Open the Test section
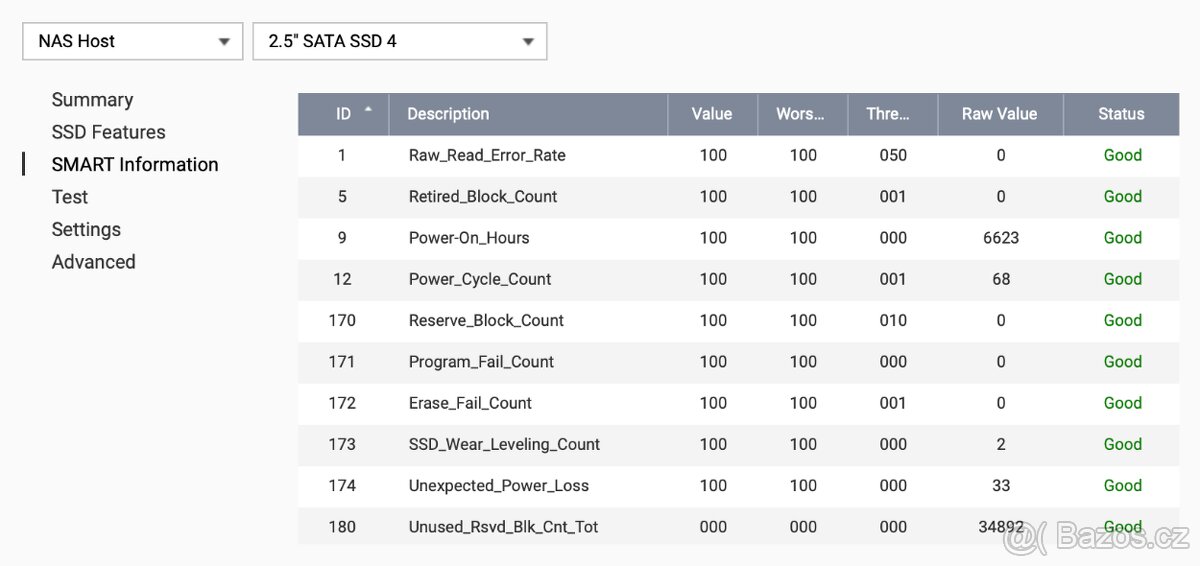Screen dimensions: 1200x566 point(70,197)
